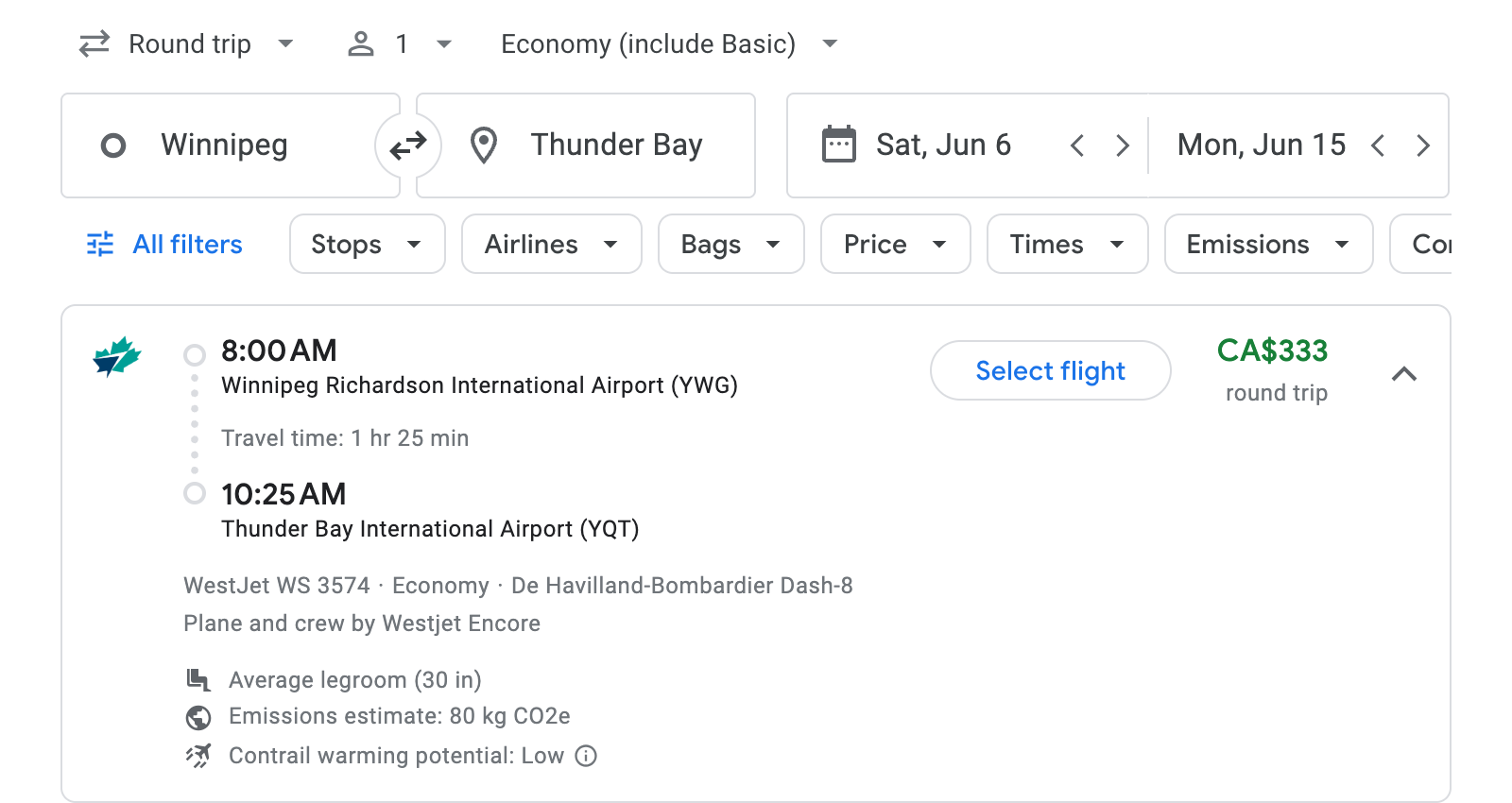
Task: Click the average legroom icon
Action: pyautogui.click(x=198, y=679)
